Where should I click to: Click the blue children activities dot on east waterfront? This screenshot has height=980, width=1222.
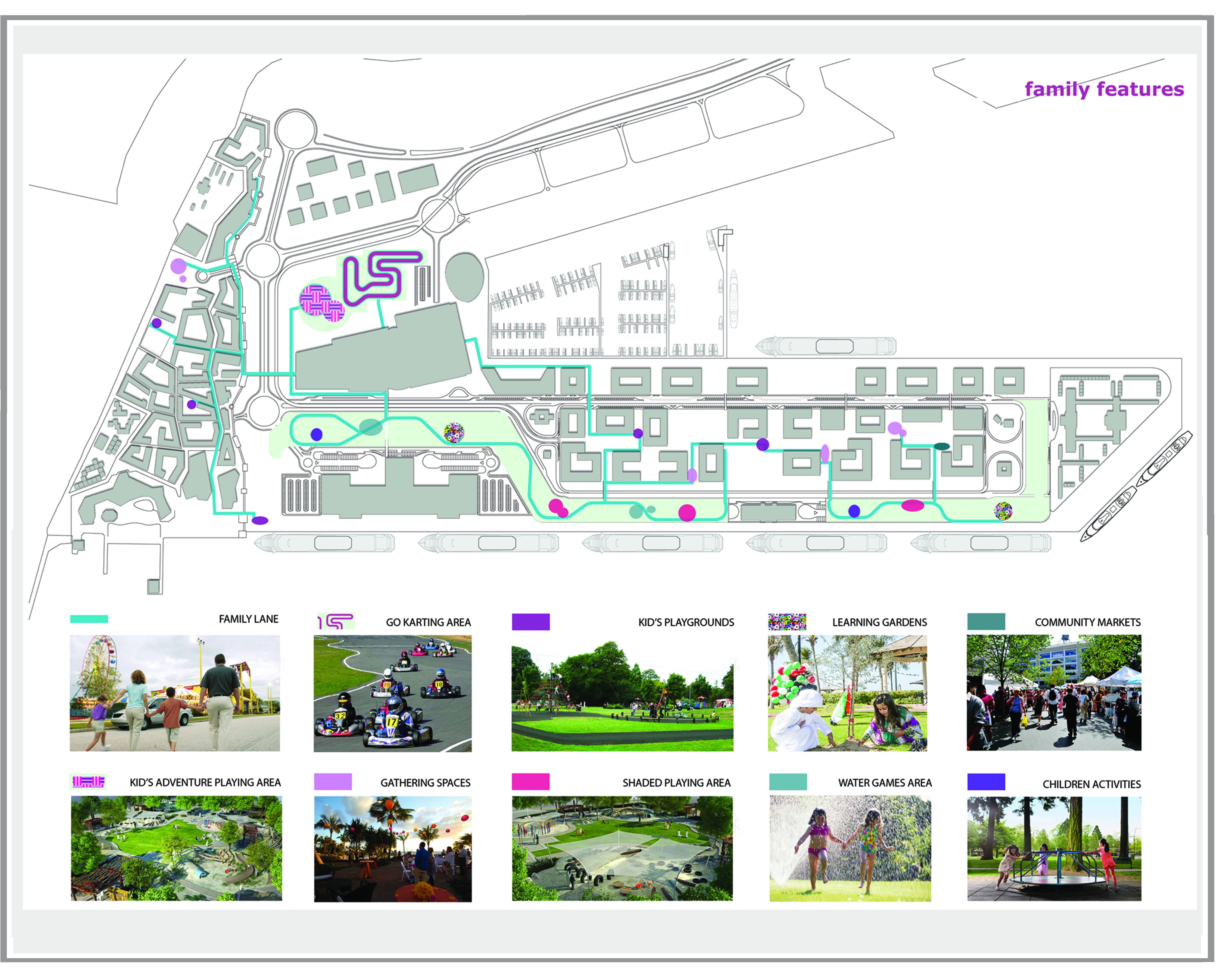[x=854, y=511]
